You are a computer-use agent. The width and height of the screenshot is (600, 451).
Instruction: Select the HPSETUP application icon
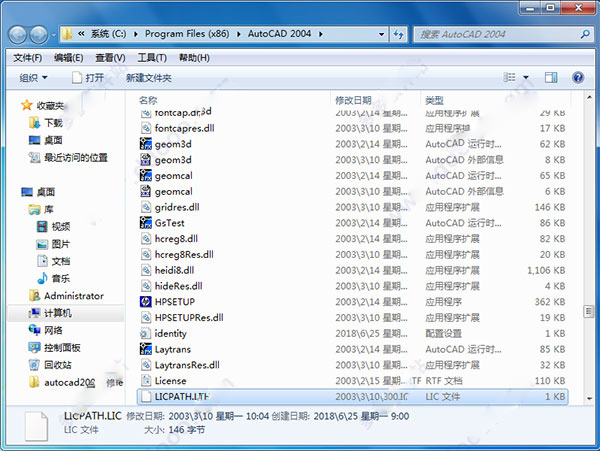(145, 302)
